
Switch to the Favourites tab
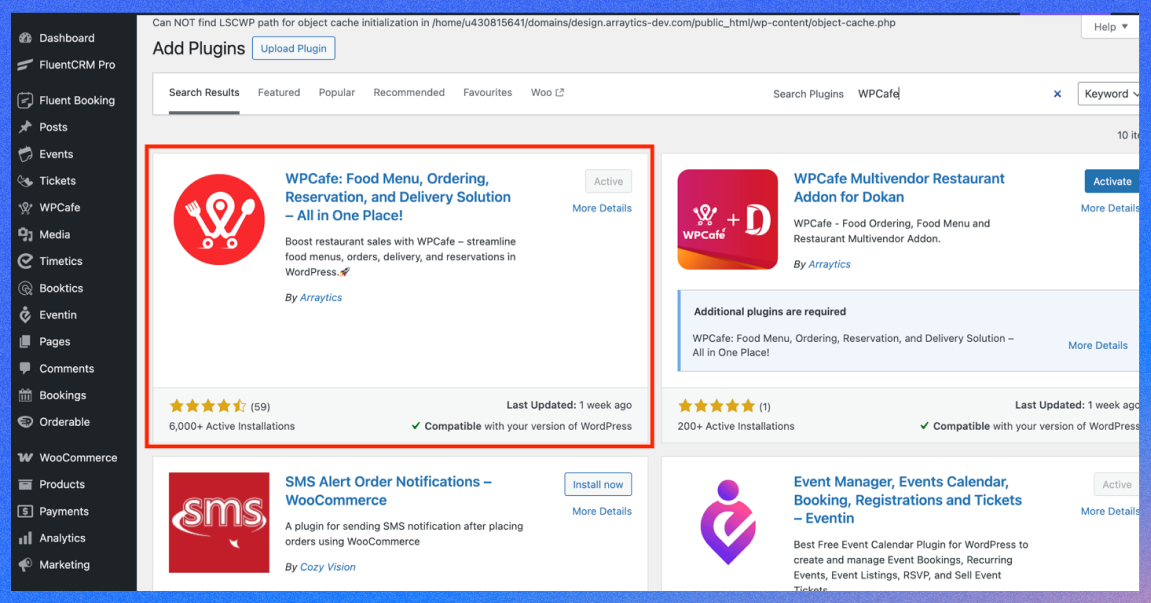(x=487, y=93)
